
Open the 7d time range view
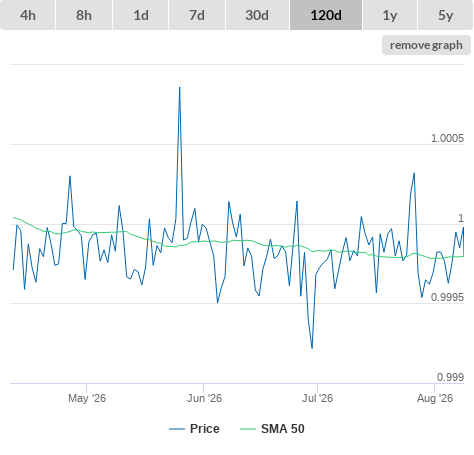click(197, 15)
